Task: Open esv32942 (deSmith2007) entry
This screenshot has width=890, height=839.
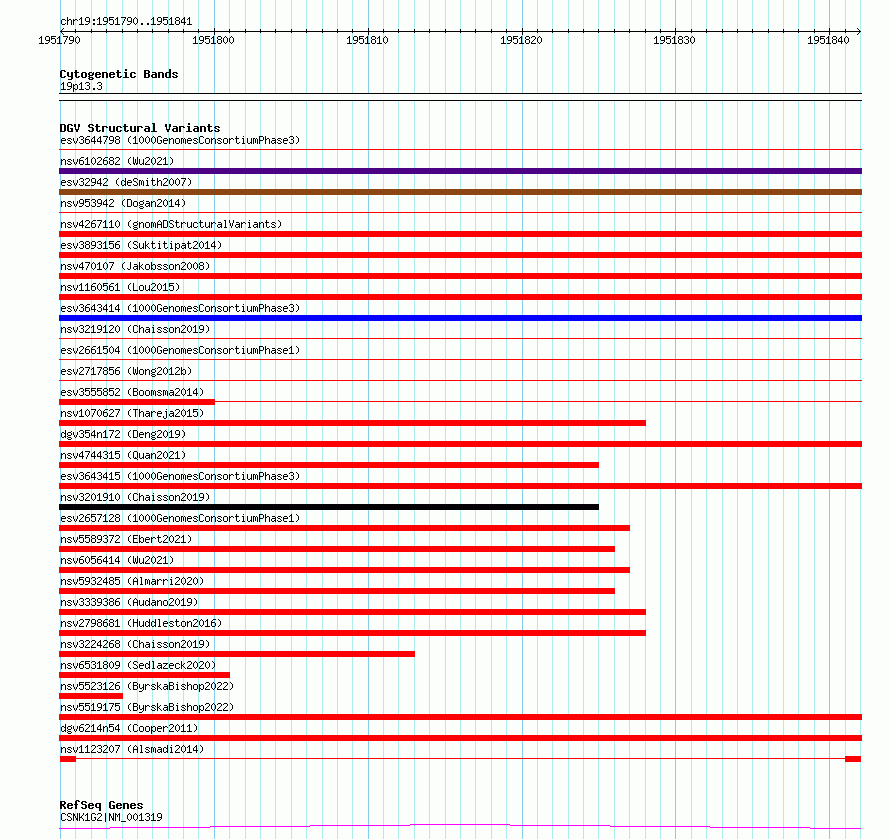Action: (126, 182)
